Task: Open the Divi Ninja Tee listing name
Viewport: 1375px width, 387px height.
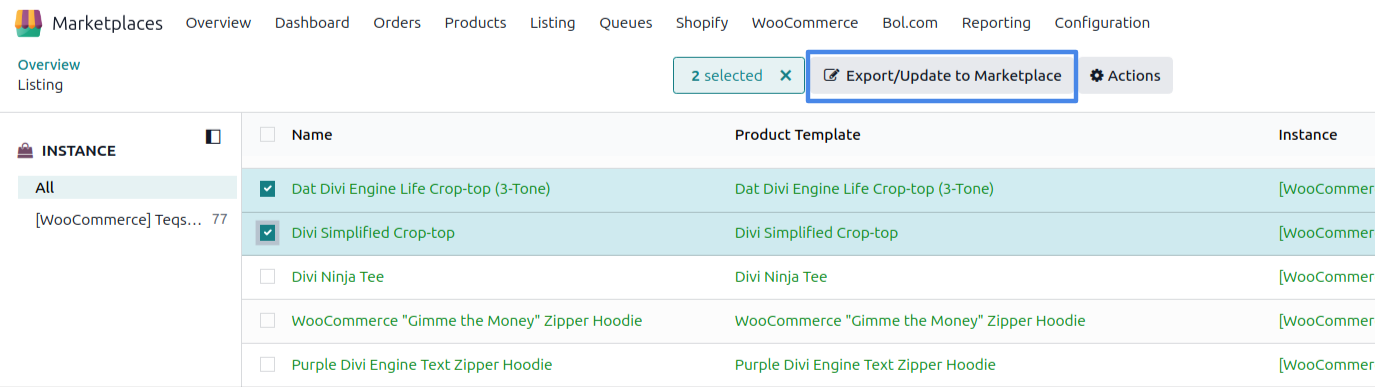Action: (x=338, y=277)
